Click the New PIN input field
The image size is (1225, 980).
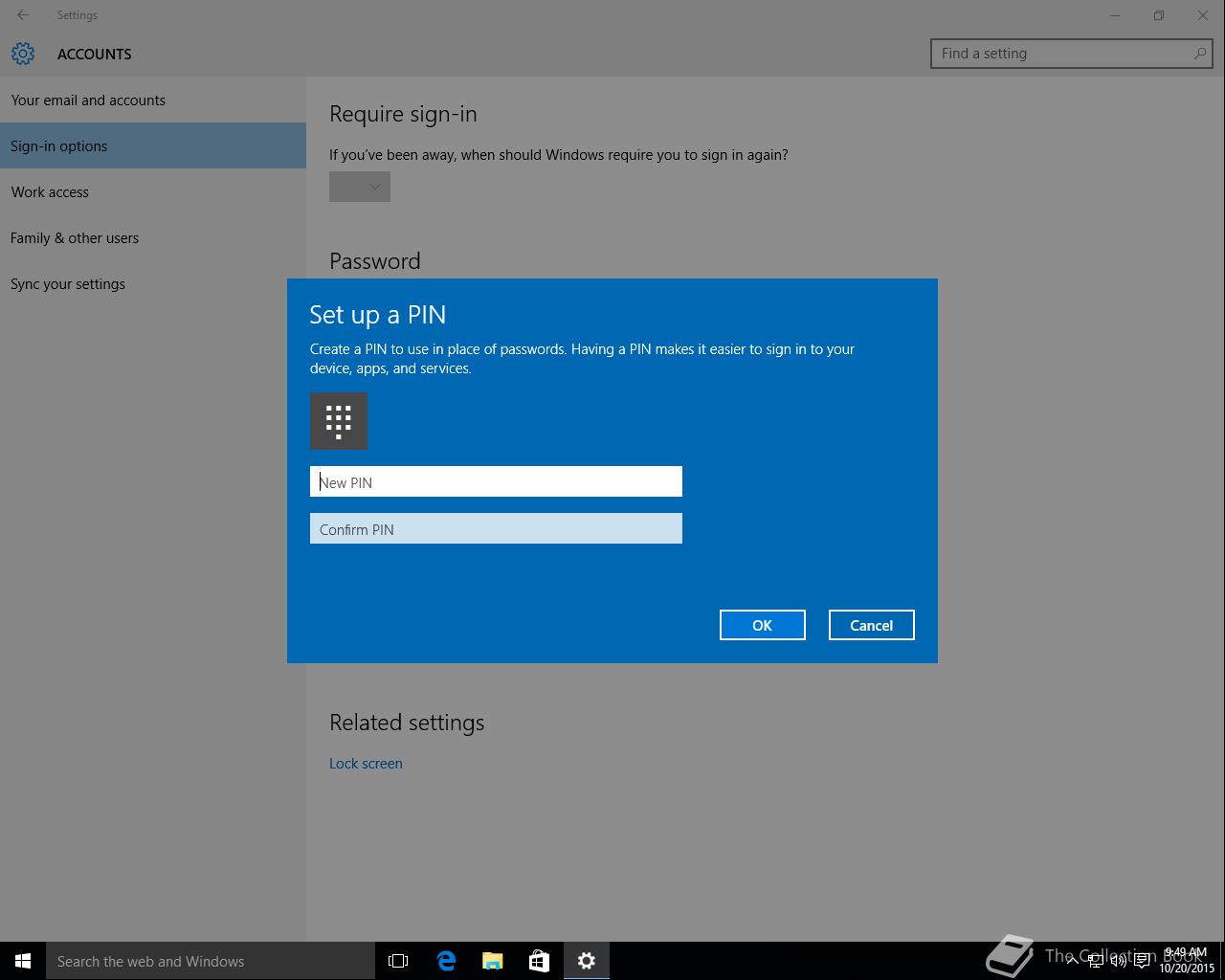496,482
